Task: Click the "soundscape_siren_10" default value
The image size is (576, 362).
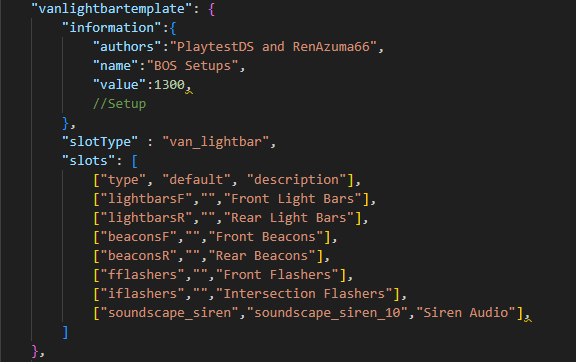Action: pos(327,313)
